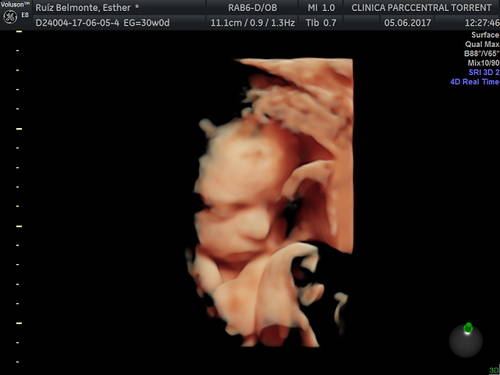The image size is (500, 375).
Task: Click the 3D rendered fetal face image
Action: (270, 203)
